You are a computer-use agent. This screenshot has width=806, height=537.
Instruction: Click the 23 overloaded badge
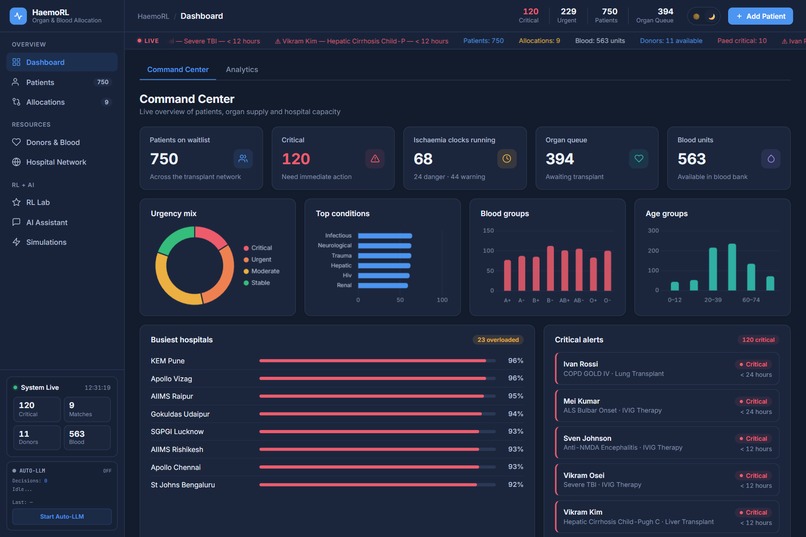[x=498, y=340]
